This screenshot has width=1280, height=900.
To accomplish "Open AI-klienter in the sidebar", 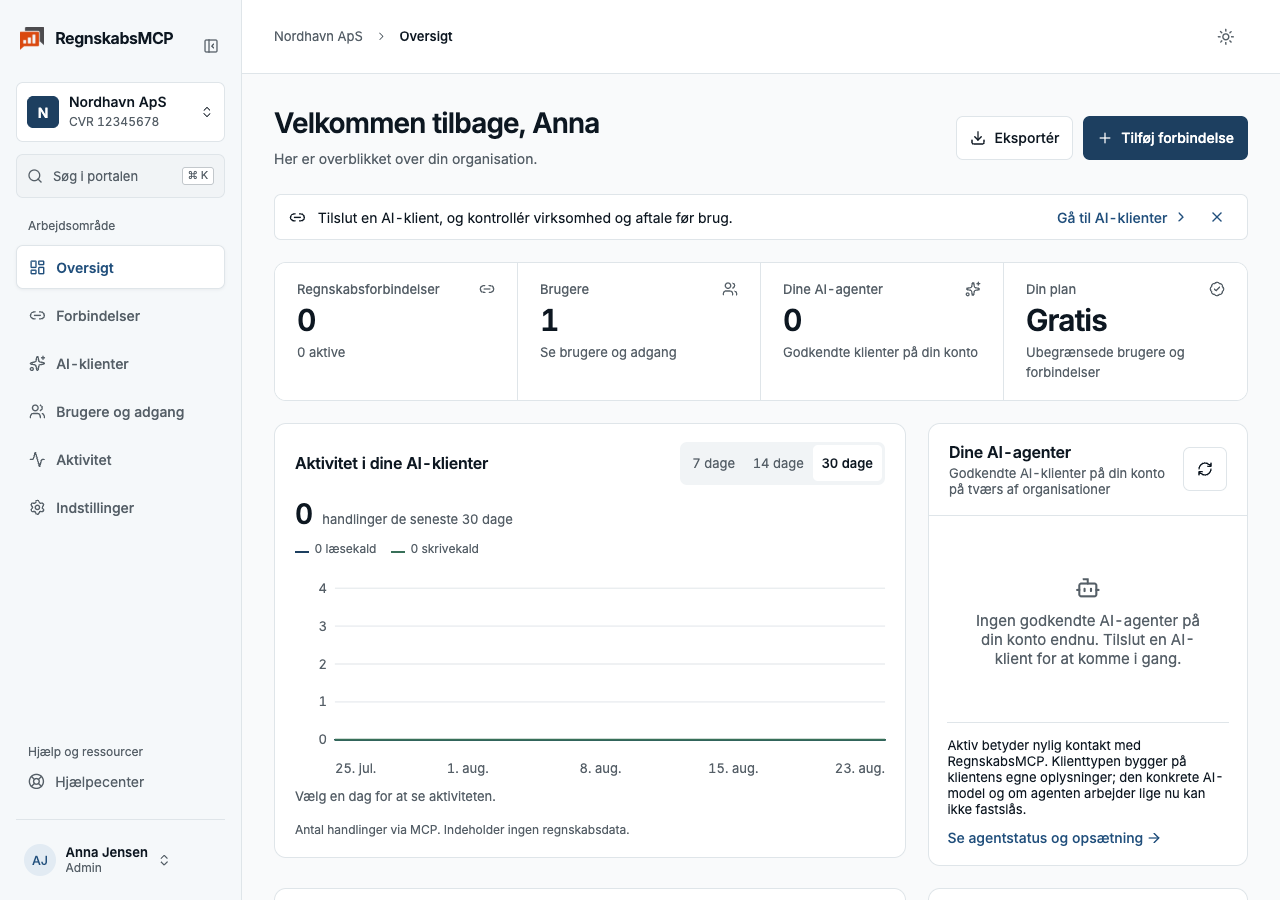I will tap(120, 364).
